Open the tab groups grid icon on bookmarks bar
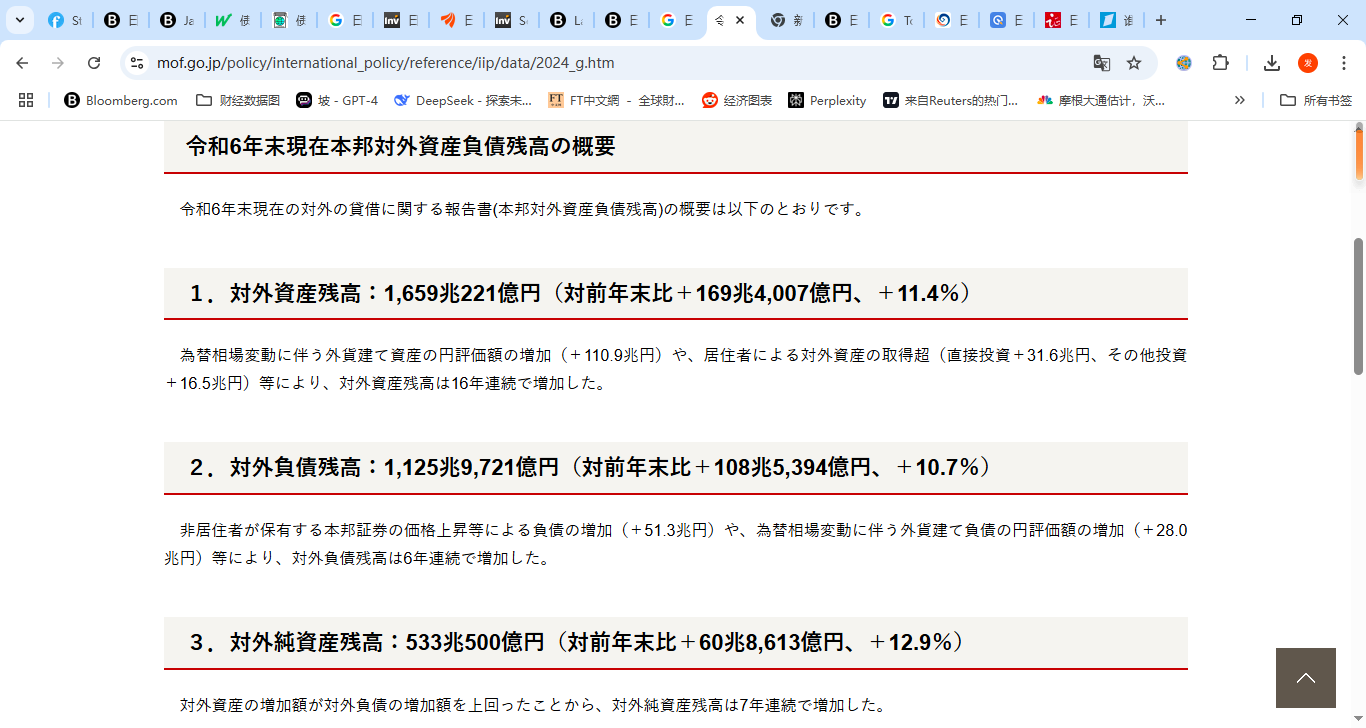 [x=24, y=100]
